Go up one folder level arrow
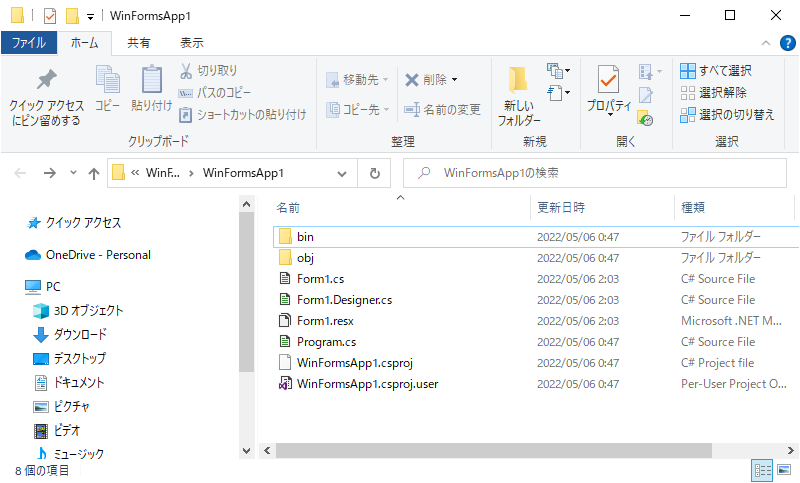Screen dimensions: 800x483 click(94, 173)
